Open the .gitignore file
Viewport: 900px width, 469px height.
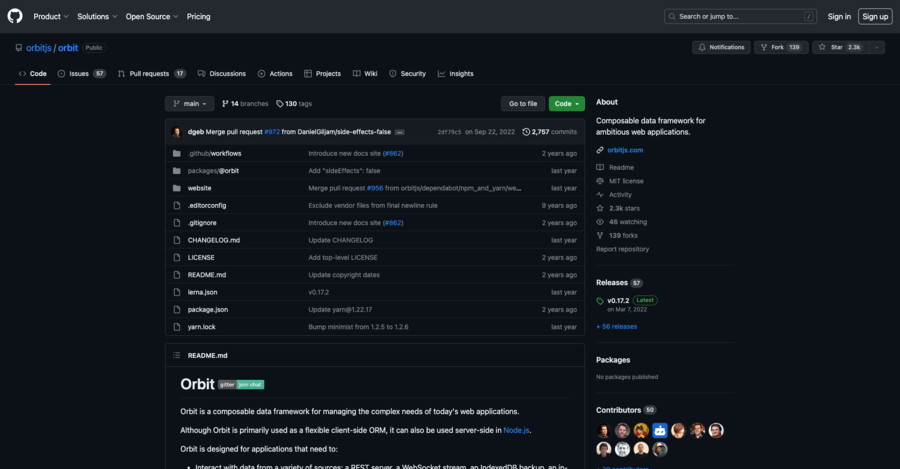(202, 223)
